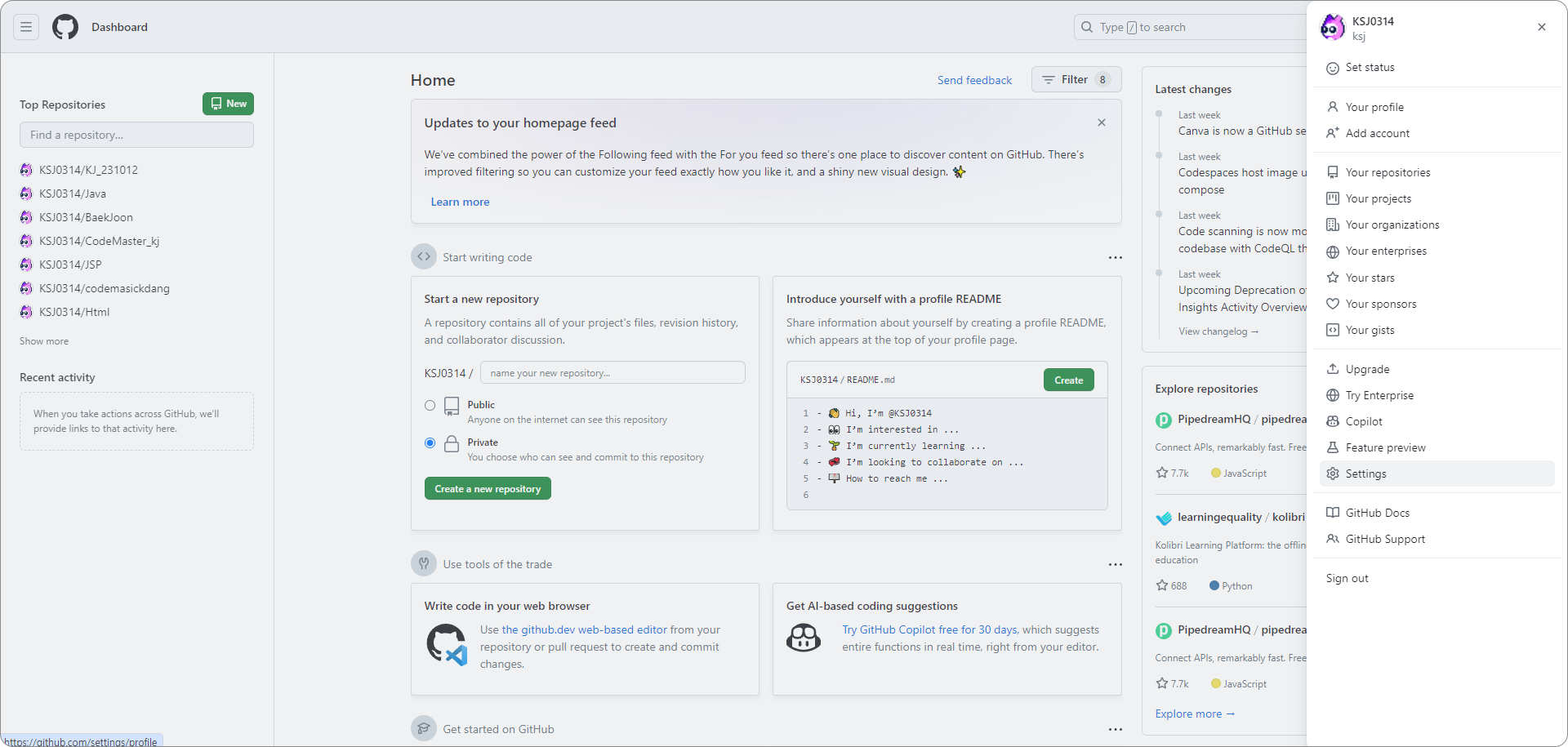Screen dimensions: 1568x747
Task: Open the KSJ0314 avatar in the user menu
Action: [x=1333, y=28]
